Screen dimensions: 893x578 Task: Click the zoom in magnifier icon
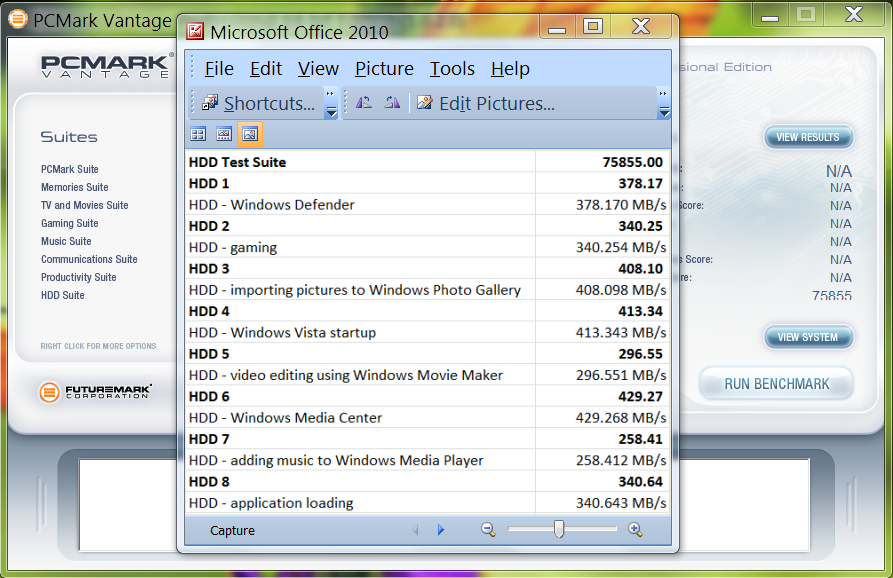635,530
